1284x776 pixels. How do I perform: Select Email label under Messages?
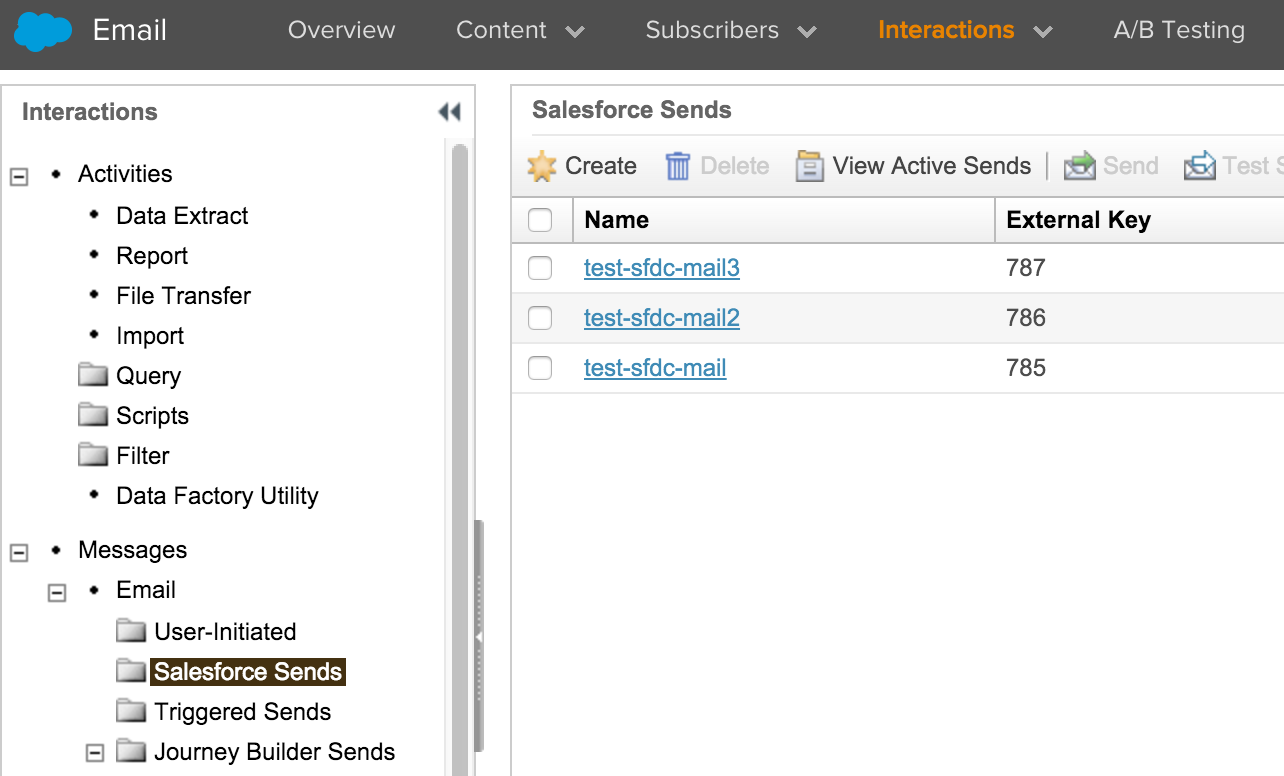(x=146, y=590)
